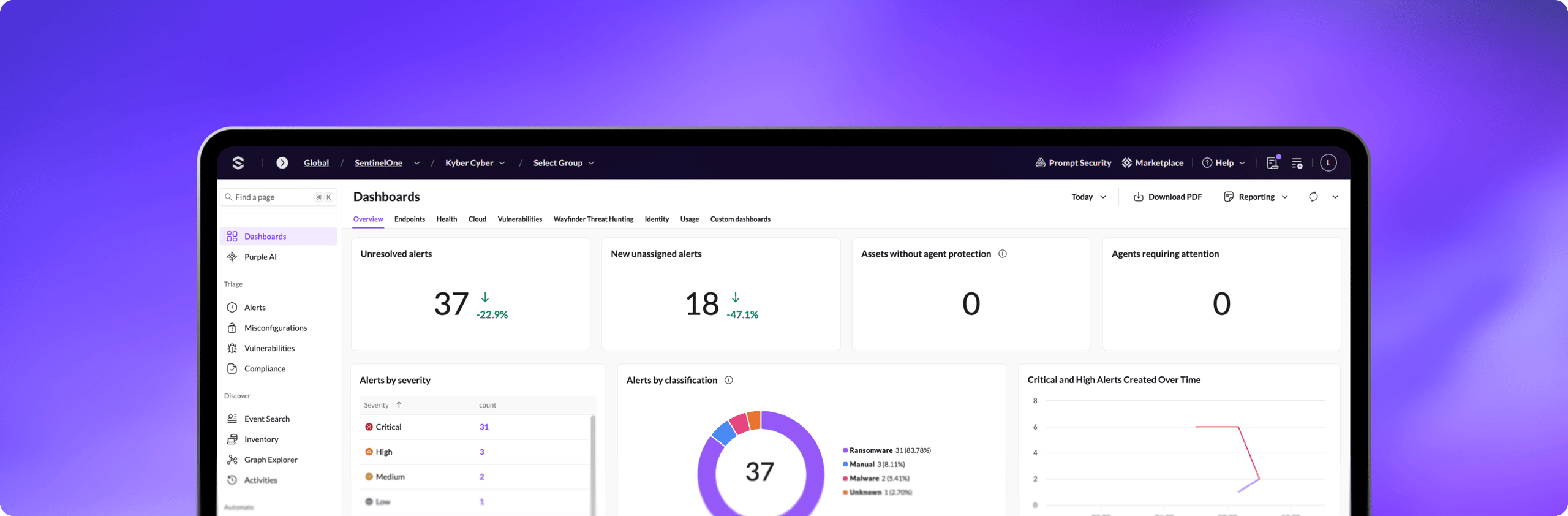Refresh the dashboard with the circular arrow icon

[x=1313, y=197]
